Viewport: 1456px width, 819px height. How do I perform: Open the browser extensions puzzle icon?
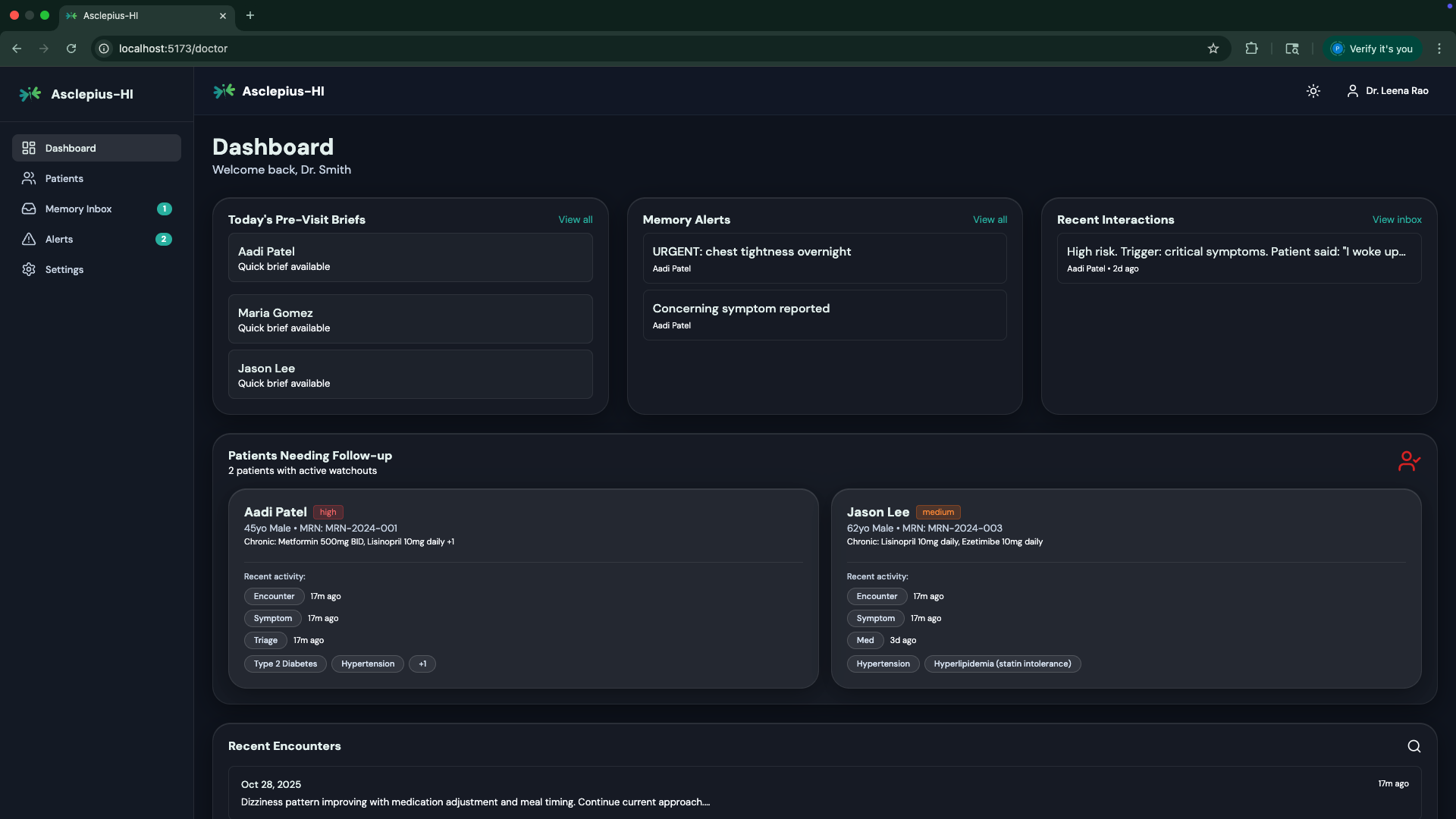[x=1251, y=49]
